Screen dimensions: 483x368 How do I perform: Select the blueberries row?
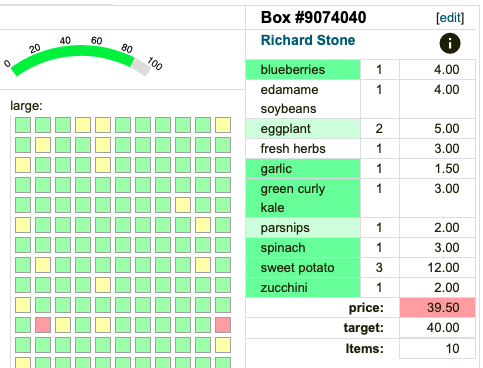click(x=361, y=70)
